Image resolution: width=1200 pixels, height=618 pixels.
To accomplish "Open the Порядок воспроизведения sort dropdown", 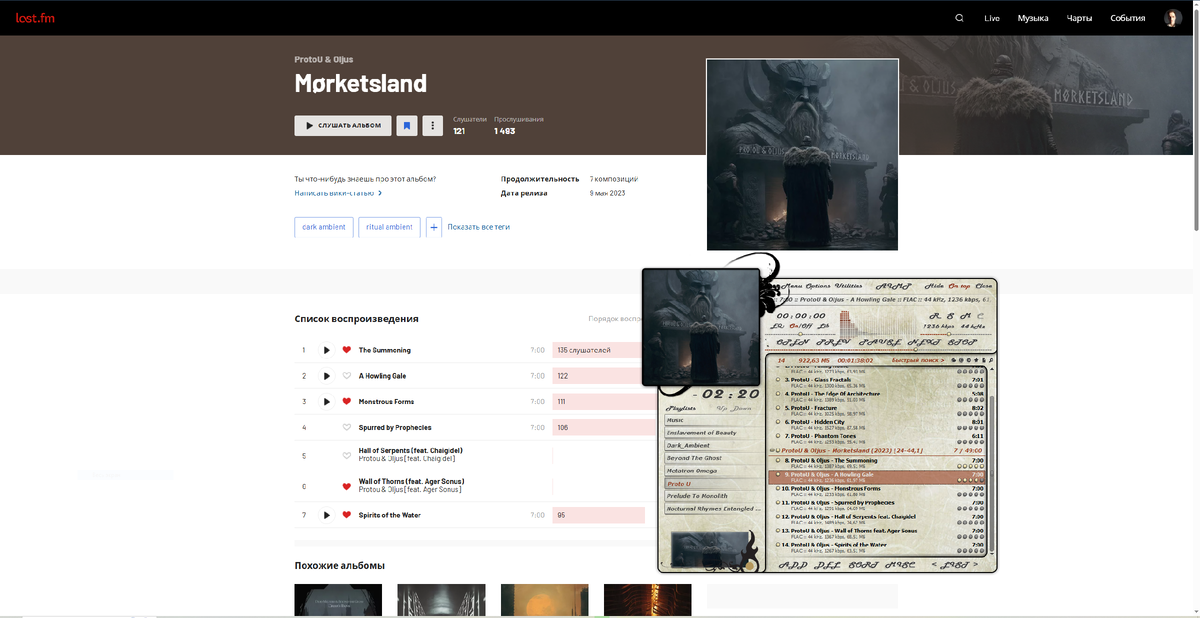I will click(615, 319).
